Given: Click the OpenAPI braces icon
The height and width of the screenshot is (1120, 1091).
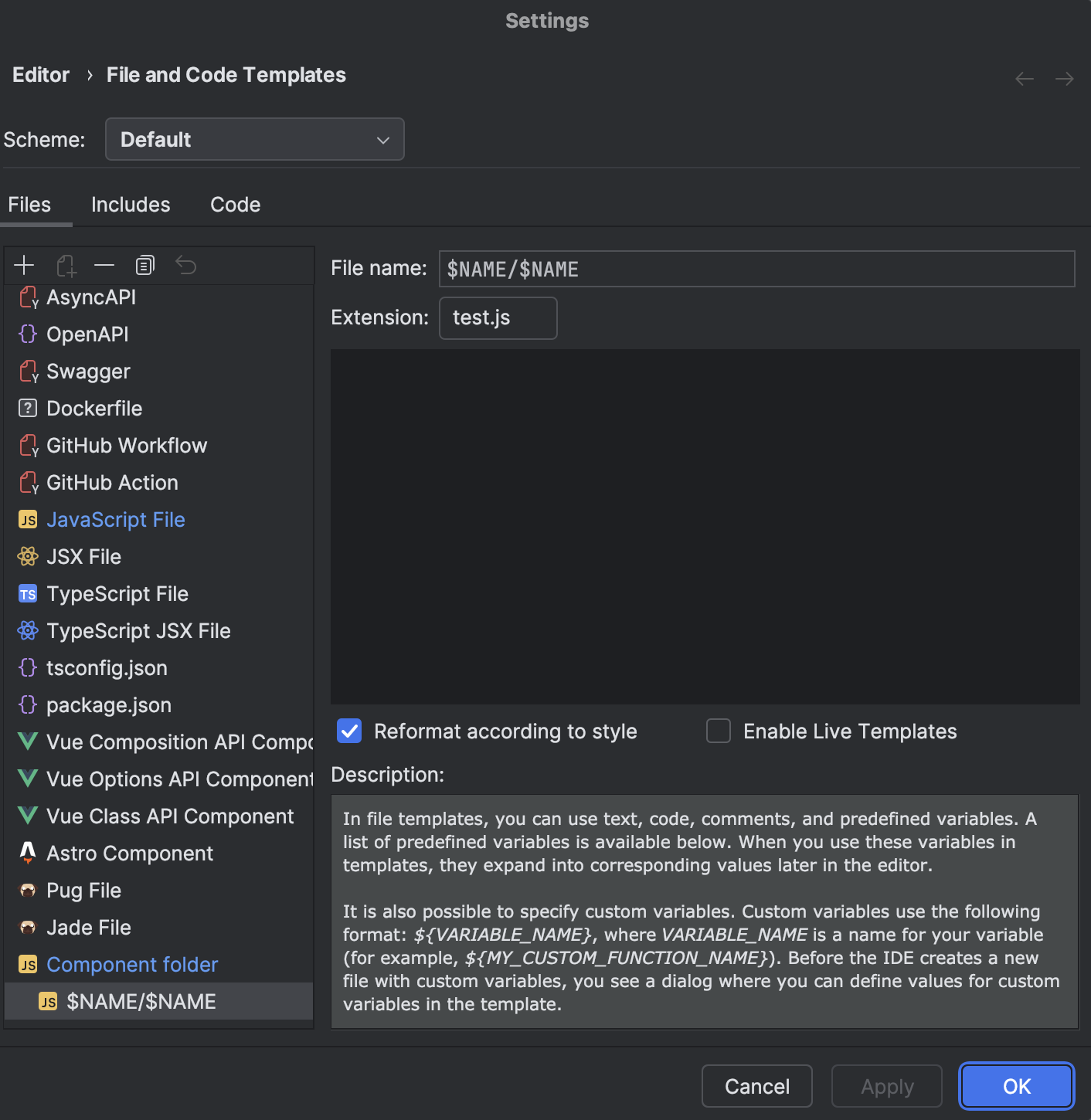Looking at the screenshot, I should tap(28, 334).
